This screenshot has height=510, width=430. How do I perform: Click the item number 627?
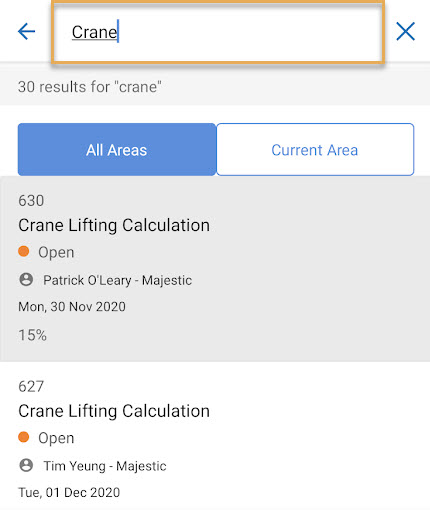coord(31,386)
